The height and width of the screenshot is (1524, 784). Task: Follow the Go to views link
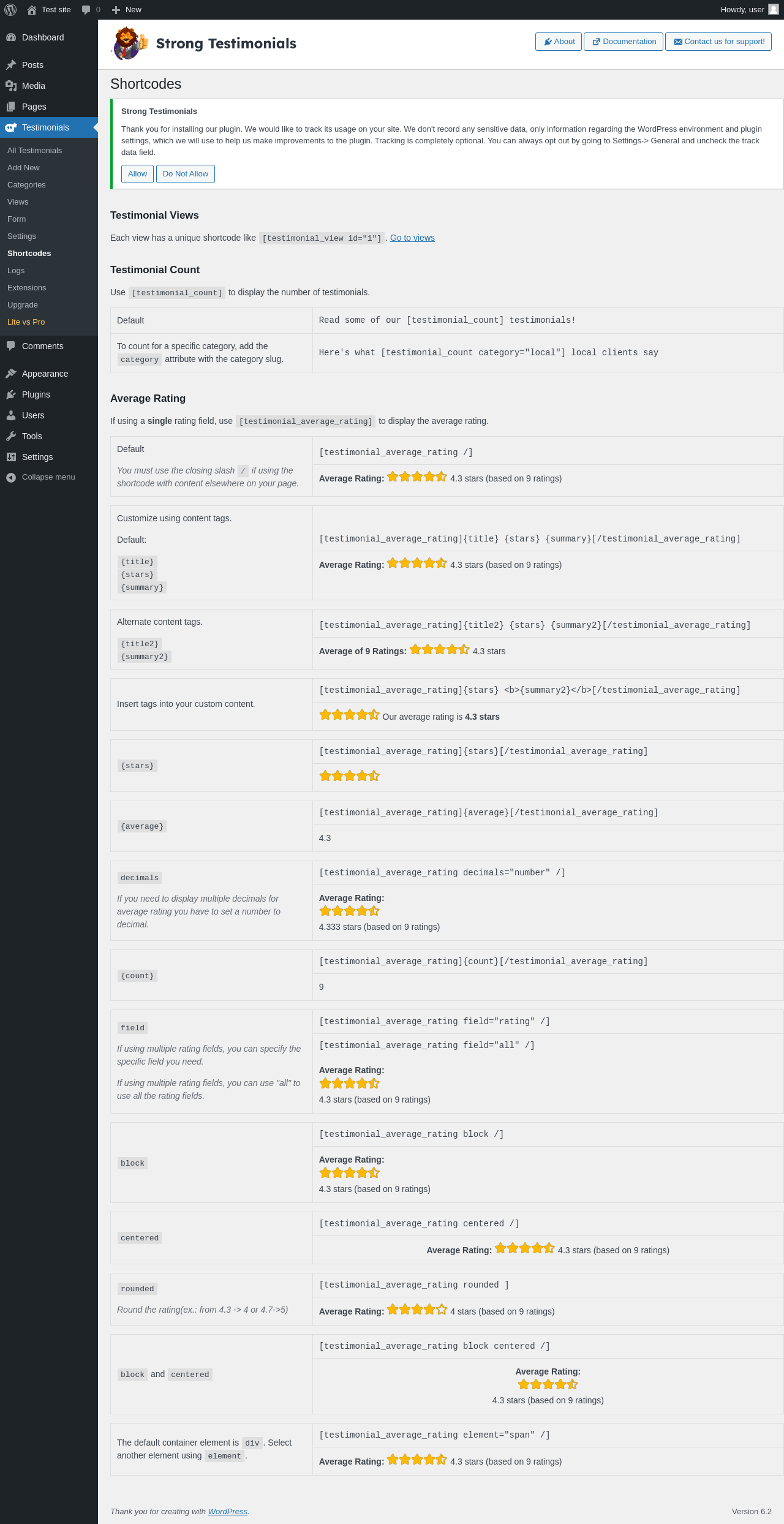point(412,238)
